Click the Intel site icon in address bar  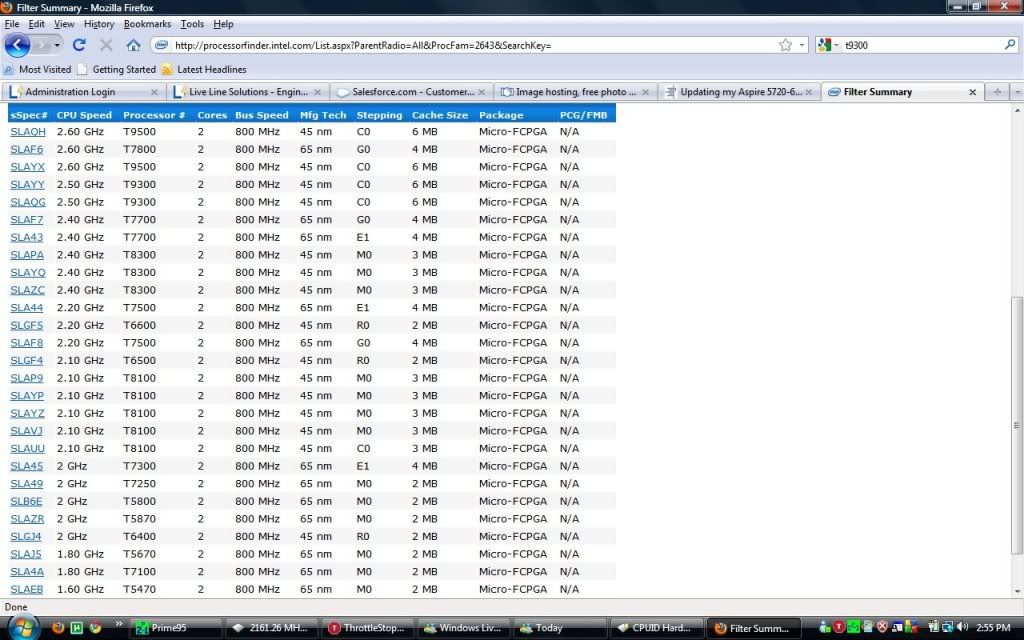click(x=161, y=45)
